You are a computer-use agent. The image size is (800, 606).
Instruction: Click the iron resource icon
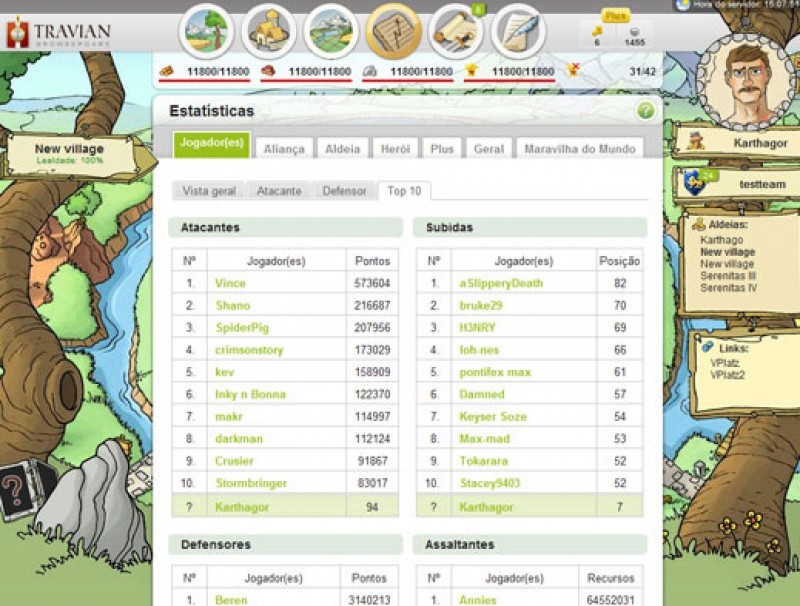370,71
